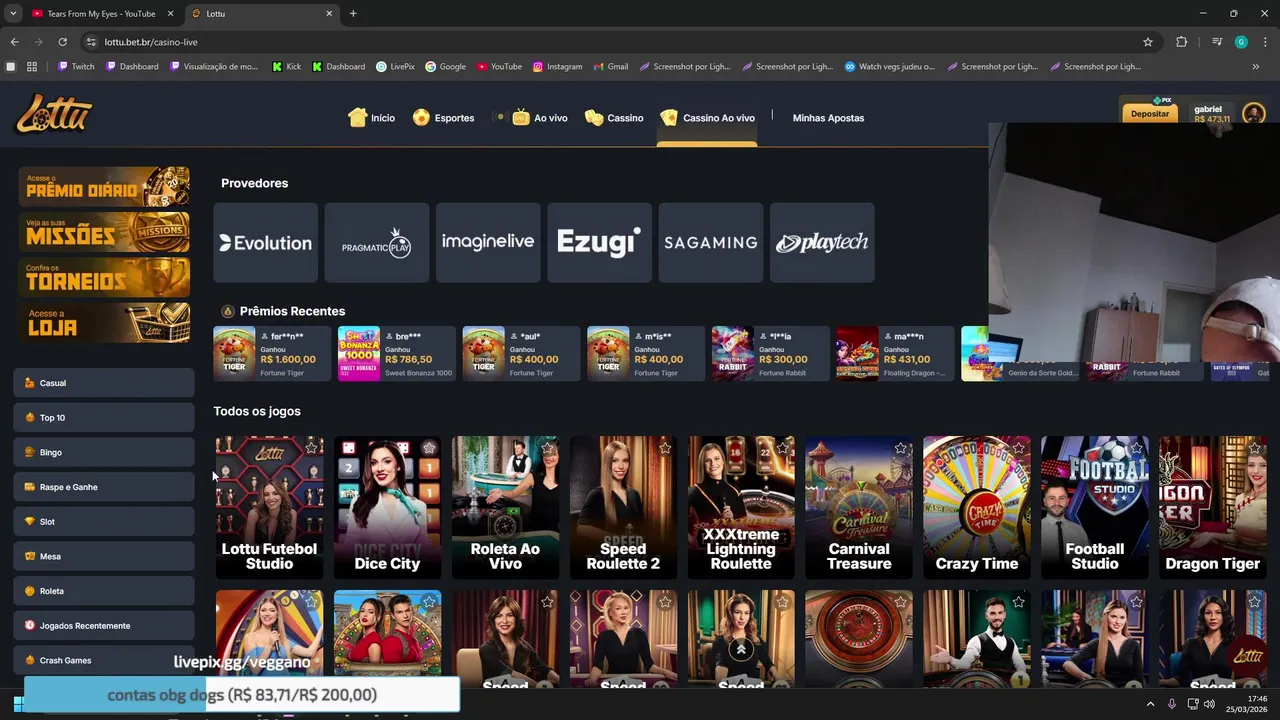Open Floating Dragon recent prize

click(x=895, y=354)
